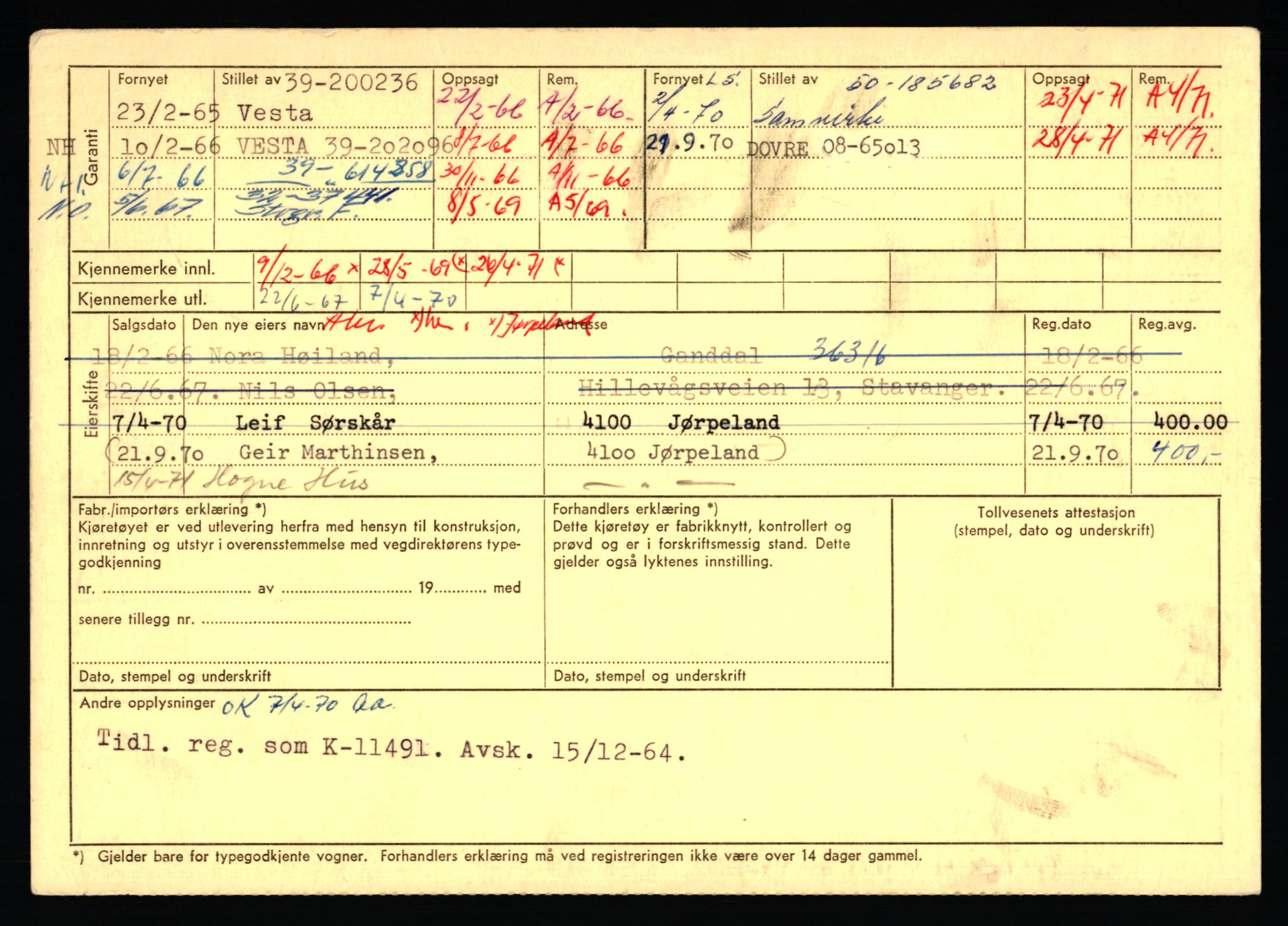The height and width of the screenshot is (926, 1288).
Task: Click the 'Den nye eiers navn' header
Action: pyautogui.click(x=258, y=325)
